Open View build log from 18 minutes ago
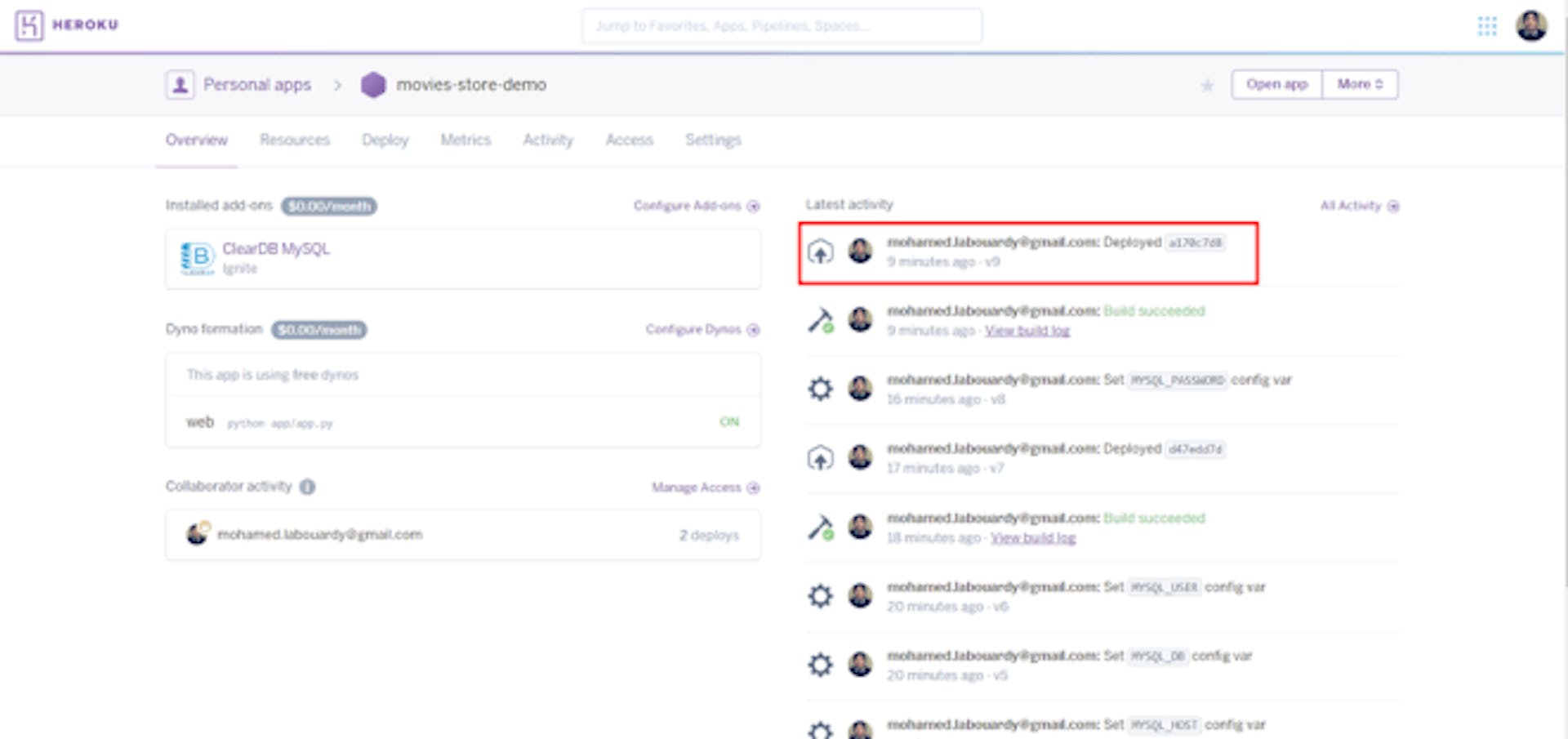This screenshot has width=1568, height=739. (1033, 538)
